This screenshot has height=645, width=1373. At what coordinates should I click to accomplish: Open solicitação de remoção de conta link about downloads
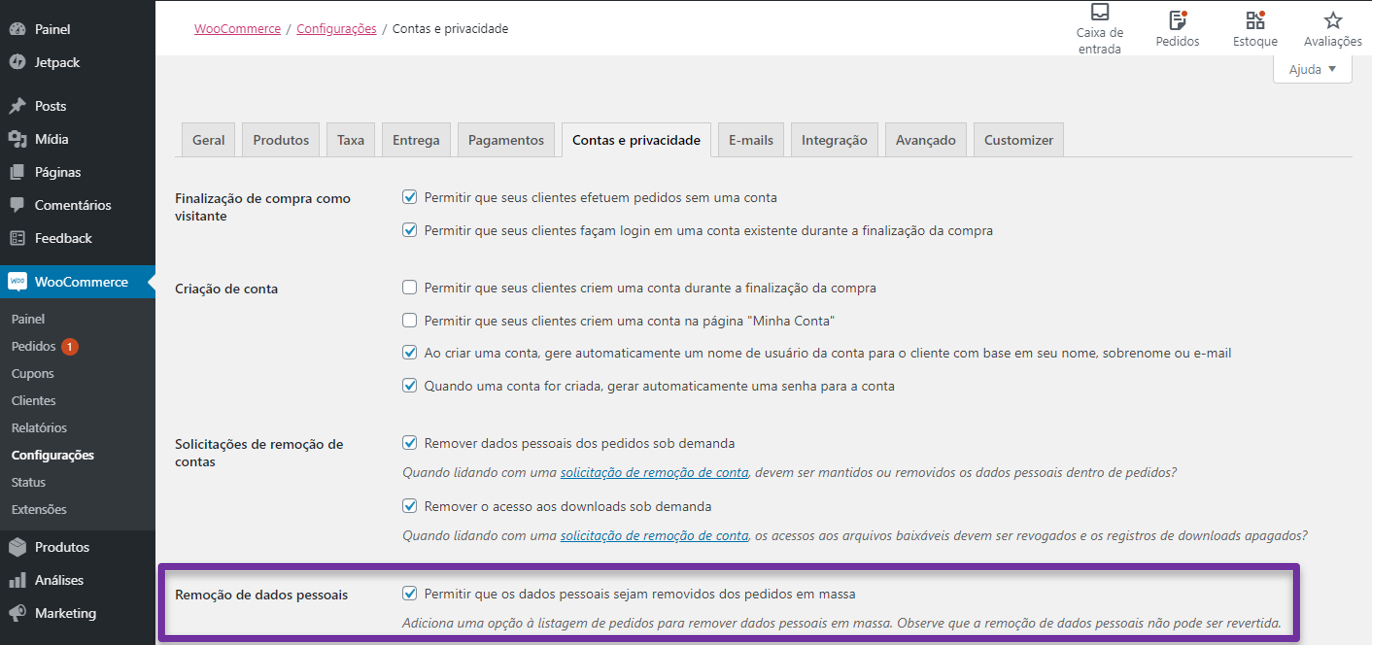654,536
